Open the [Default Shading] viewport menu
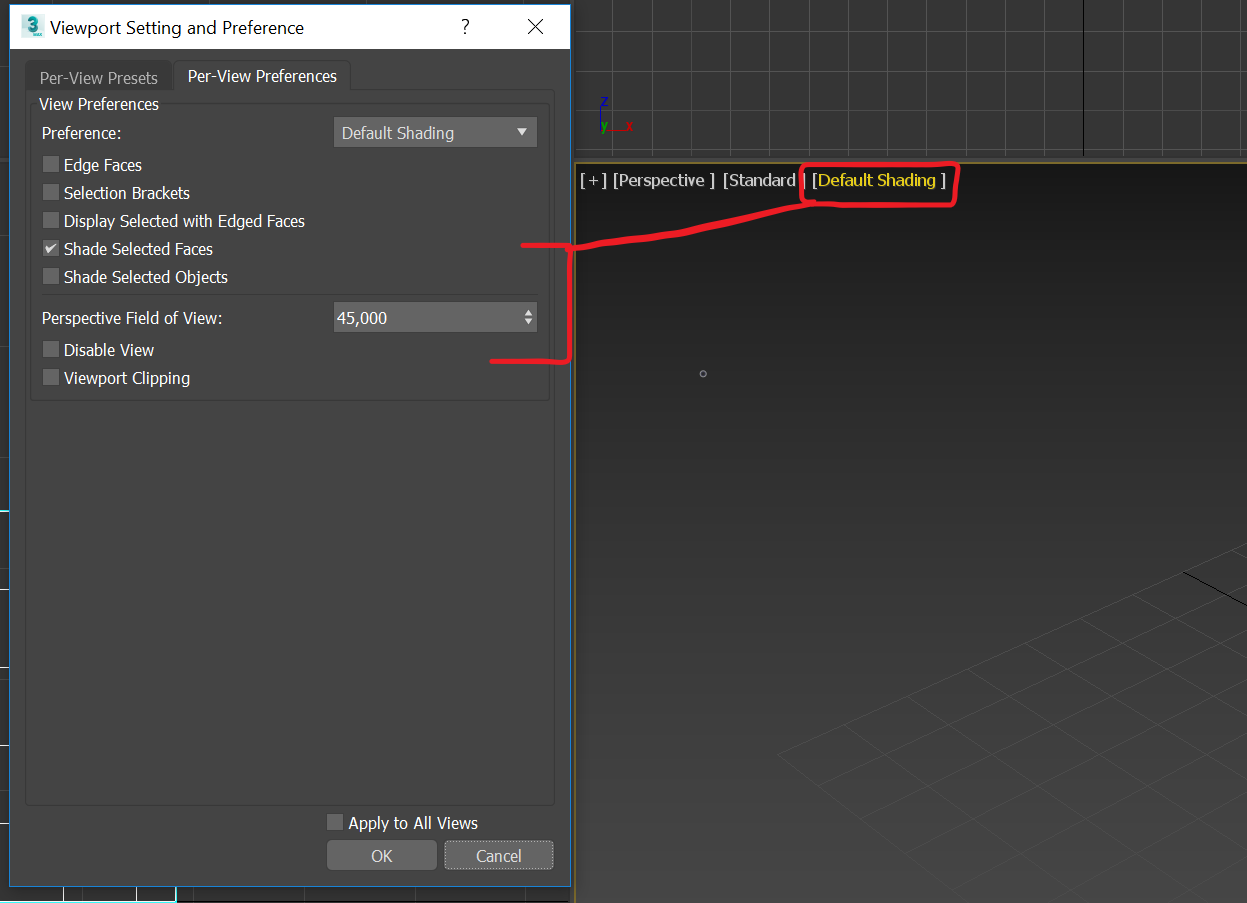 pyautogui.click(x=879, y=181)
